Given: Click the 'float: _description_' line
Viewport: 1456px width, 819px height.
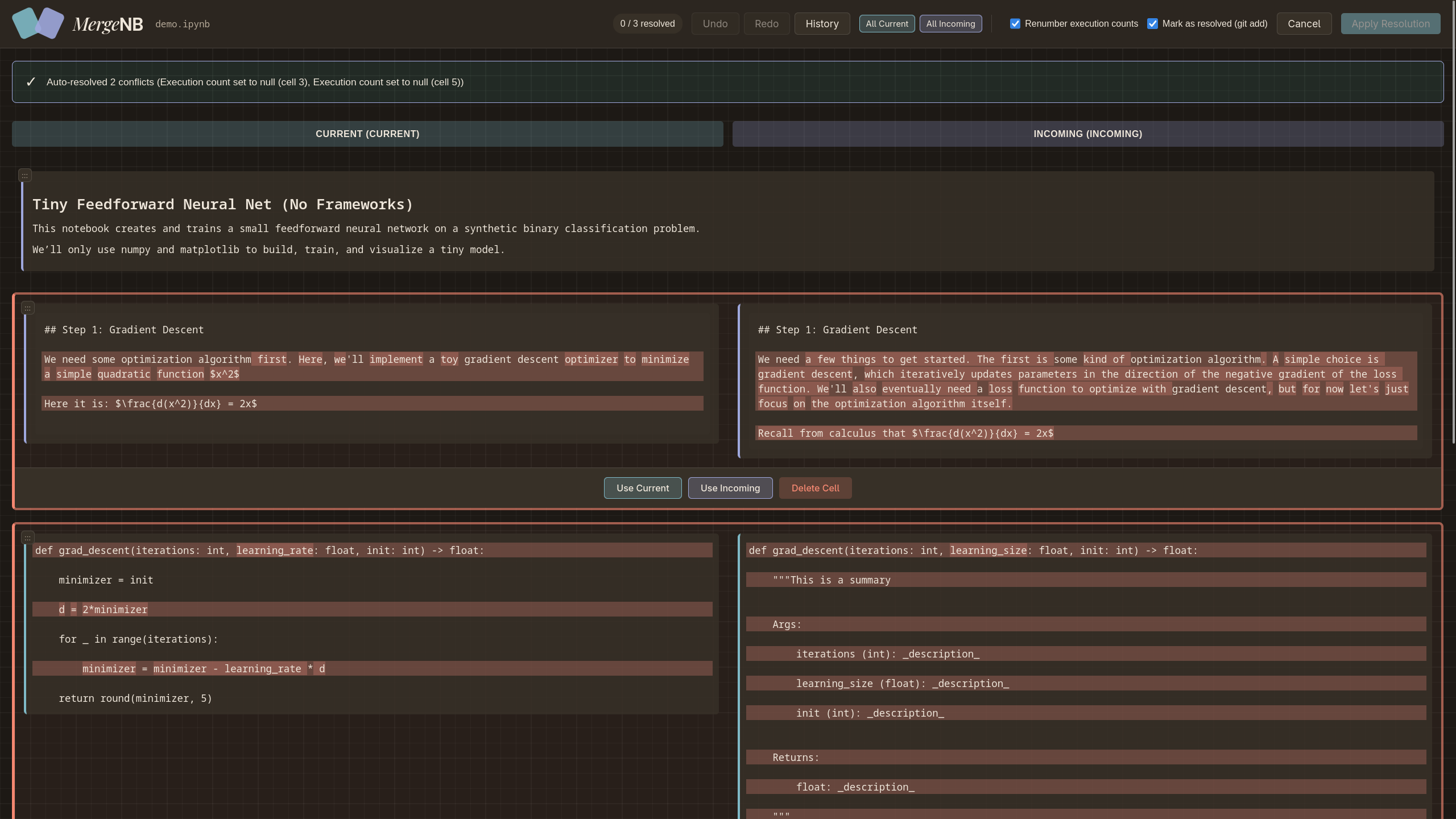Looking at the screenshot, I should point(1086,787).
